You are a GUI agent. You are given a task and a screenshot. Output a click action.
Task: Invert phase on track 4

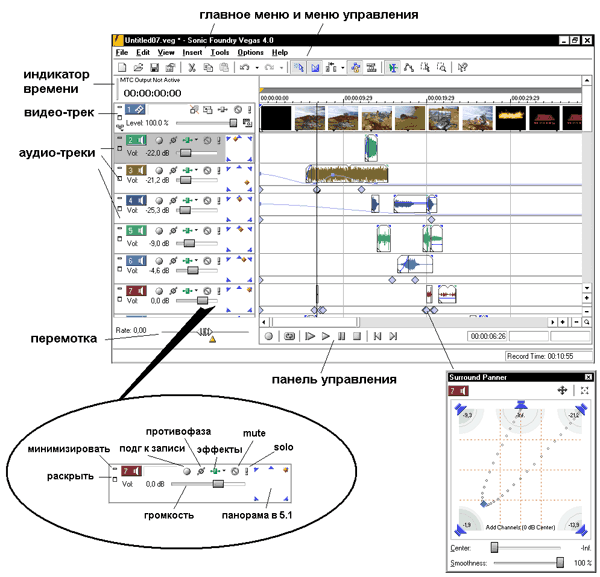click(173, 201)
